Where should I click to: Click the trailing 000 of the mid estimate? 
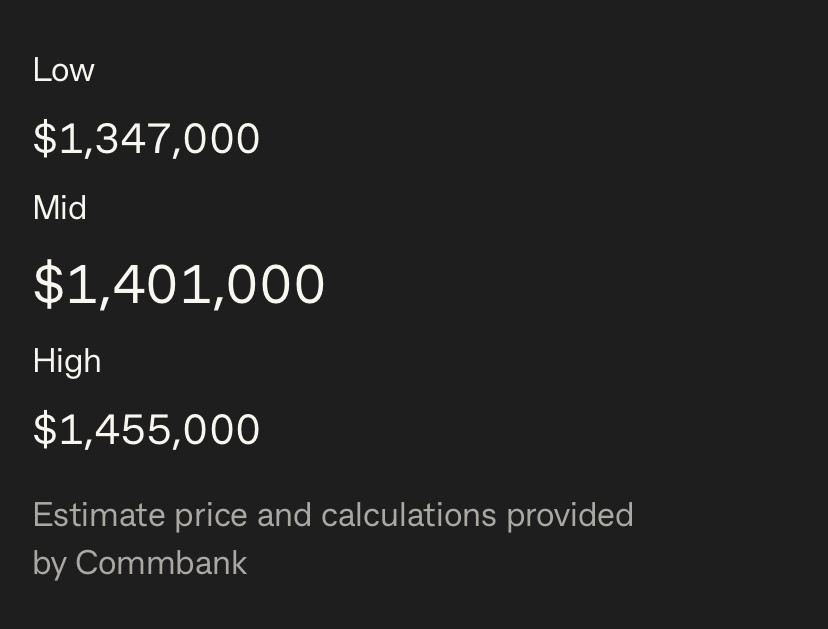(276, 284)
